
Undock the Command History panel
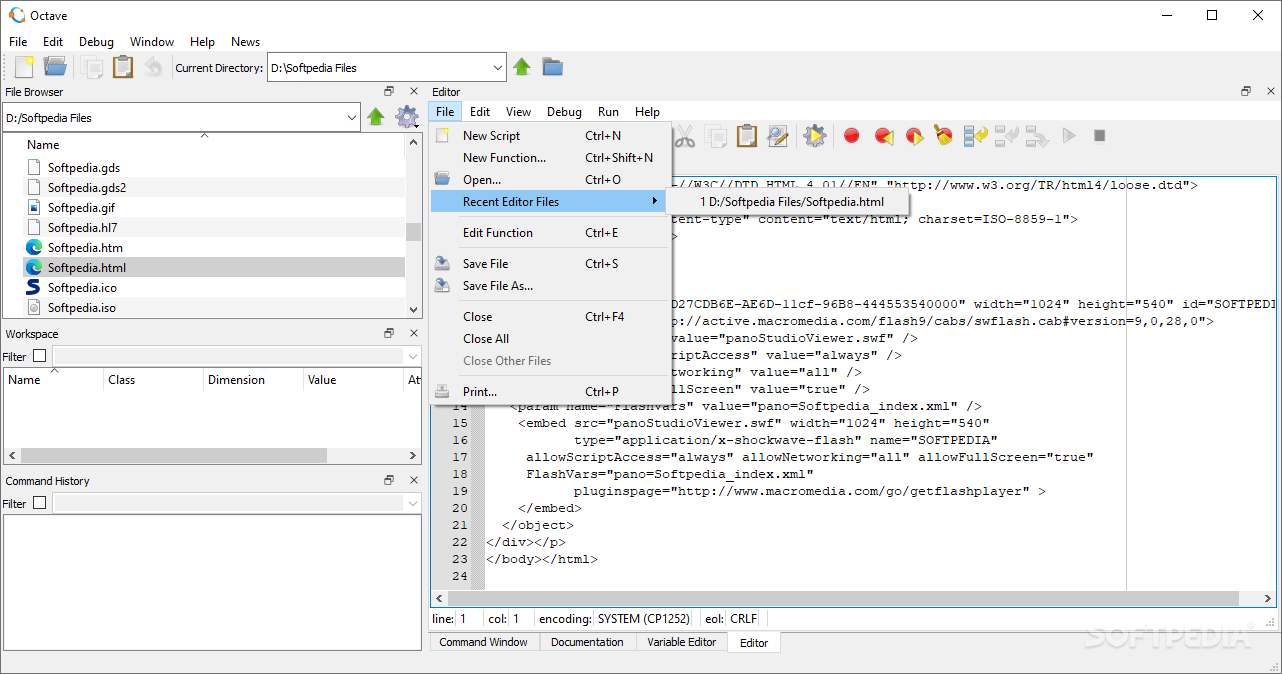point(389,480)
